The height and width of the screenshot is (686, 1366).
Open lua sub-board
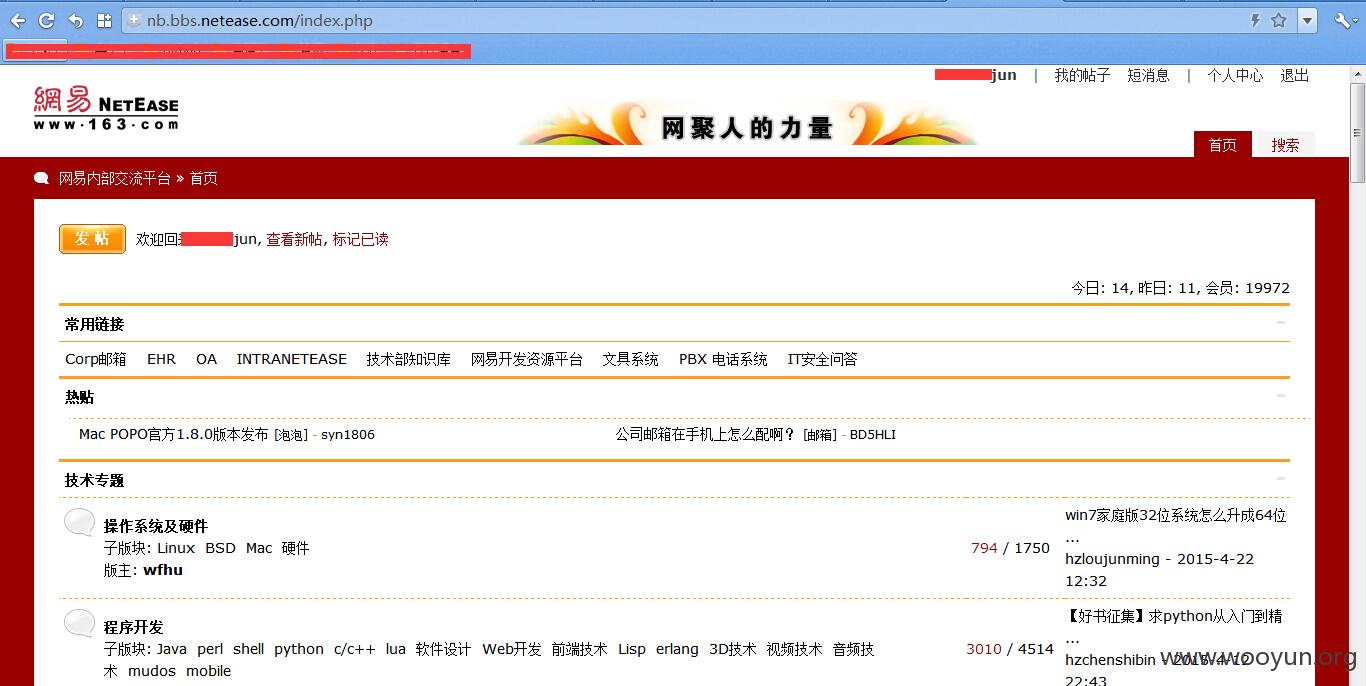pos(396,649)
